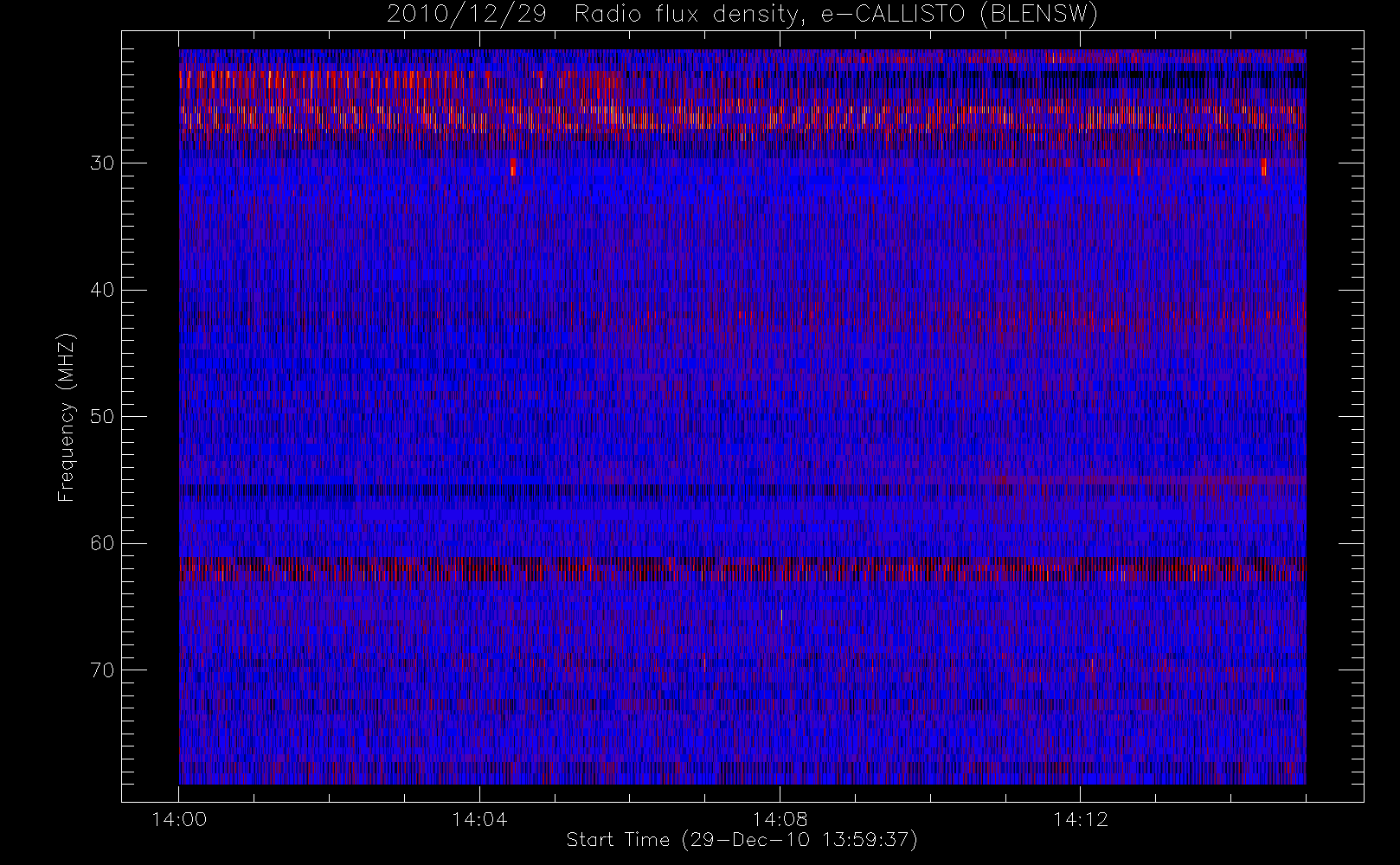Click the 'Start Time (29-Dec-10 13:59:37)' label
The height and width of the screenshot is (865, 1400).
[742, 840]
